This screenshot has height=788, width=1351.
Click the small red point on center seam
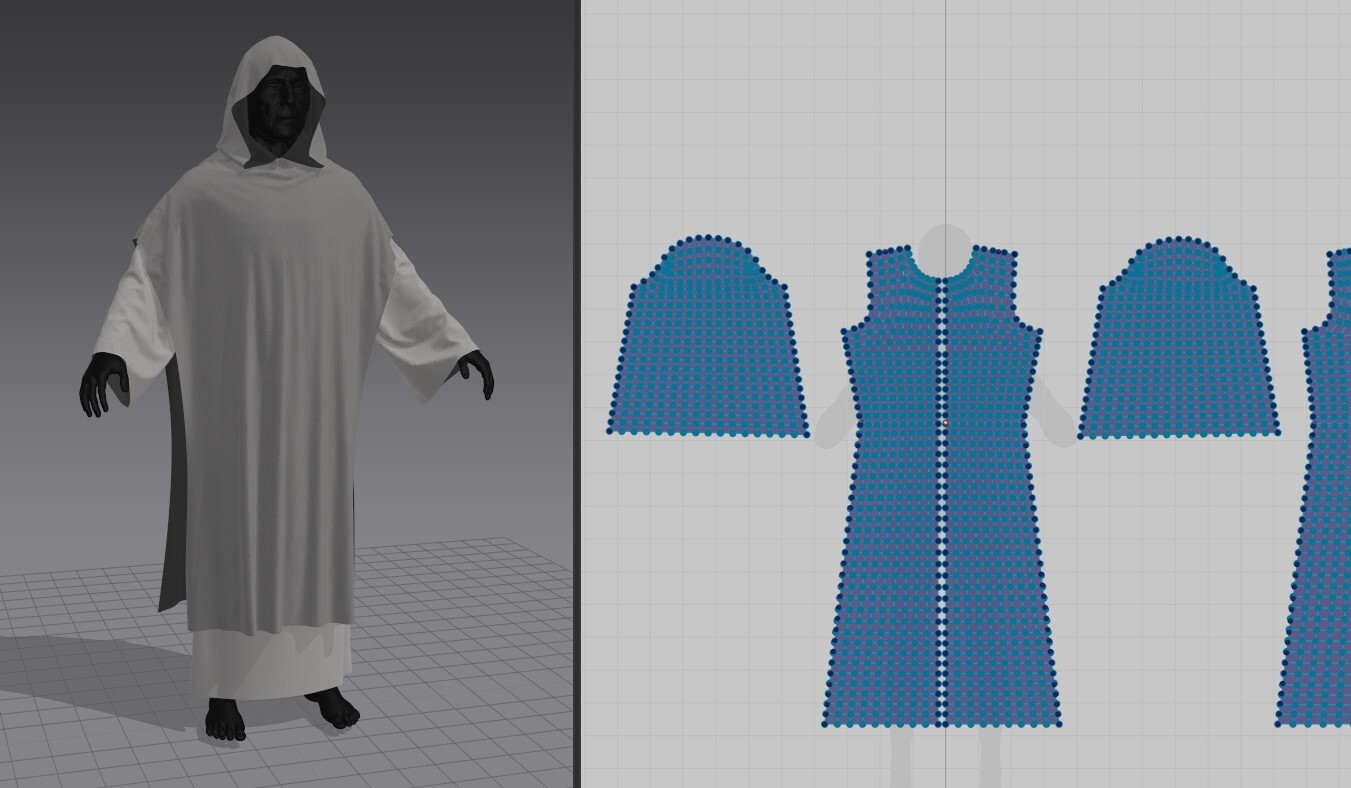(x=946, y=424)
